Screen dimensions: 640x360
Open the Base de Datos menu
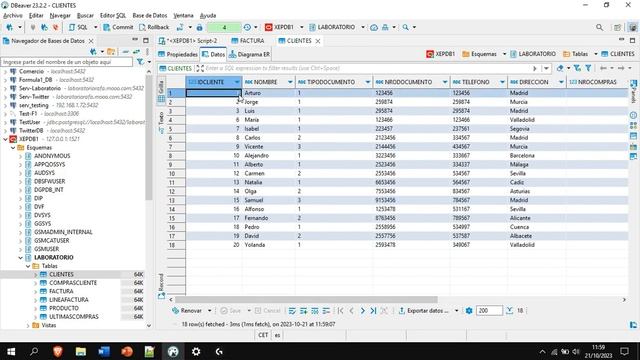coord(150,16)
